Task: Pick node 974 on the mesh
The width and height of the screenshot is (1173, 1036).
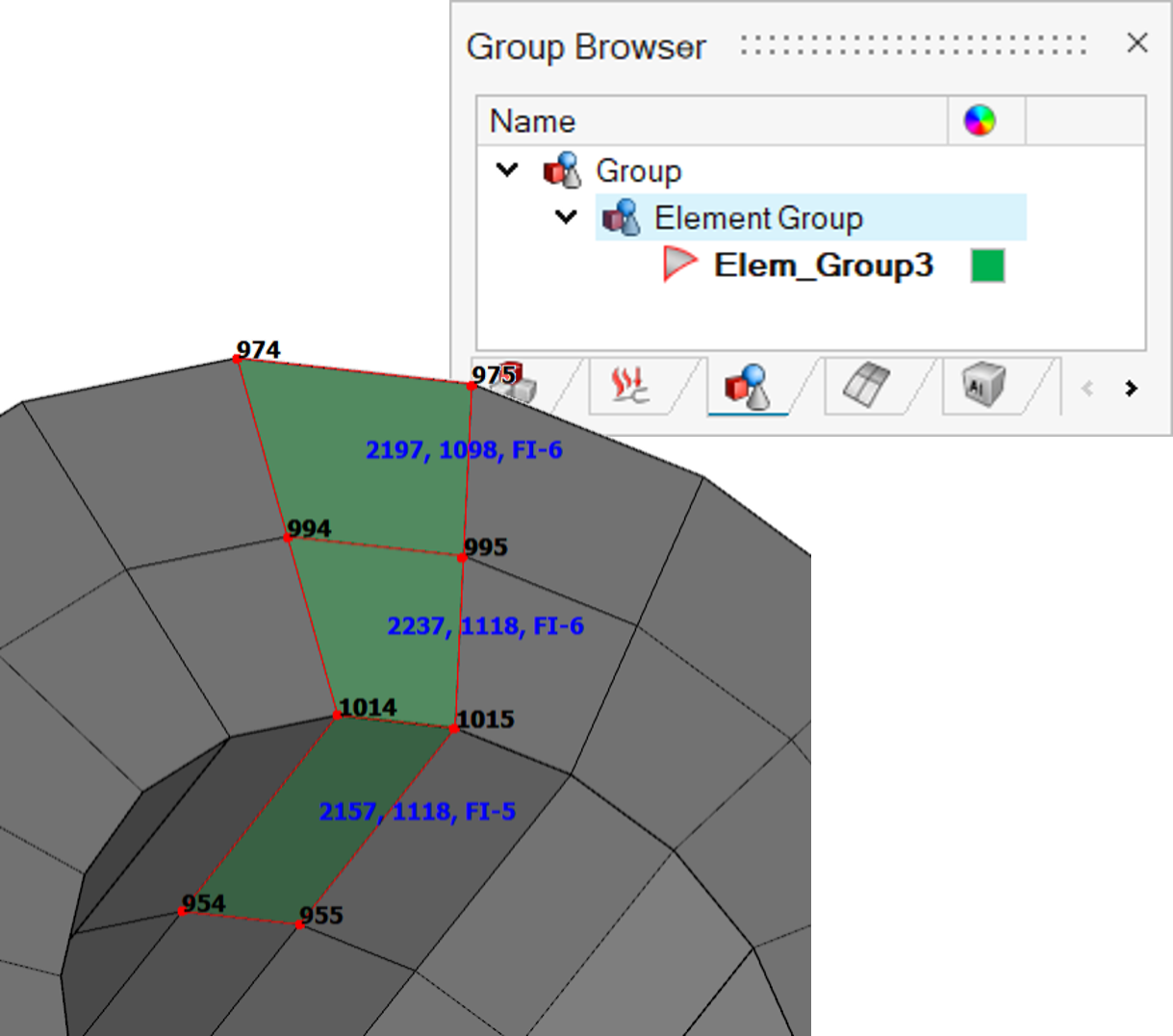Action: click(238, 359)
